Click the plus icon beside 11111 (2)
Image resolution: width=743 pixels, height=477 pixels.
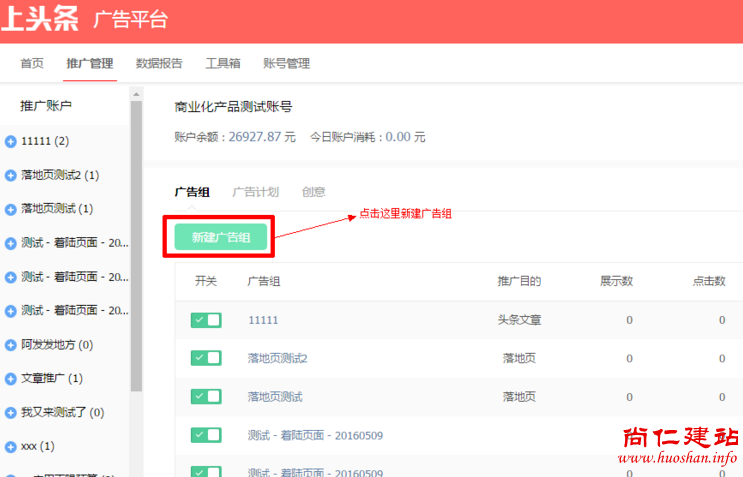(x=11, y=141)
